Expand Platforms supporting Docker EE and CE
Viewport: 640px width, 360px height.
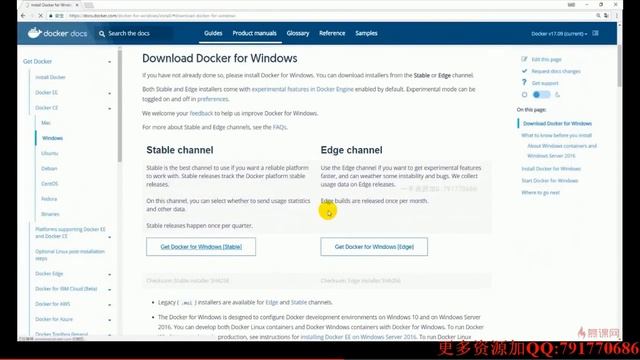[109, 237]
